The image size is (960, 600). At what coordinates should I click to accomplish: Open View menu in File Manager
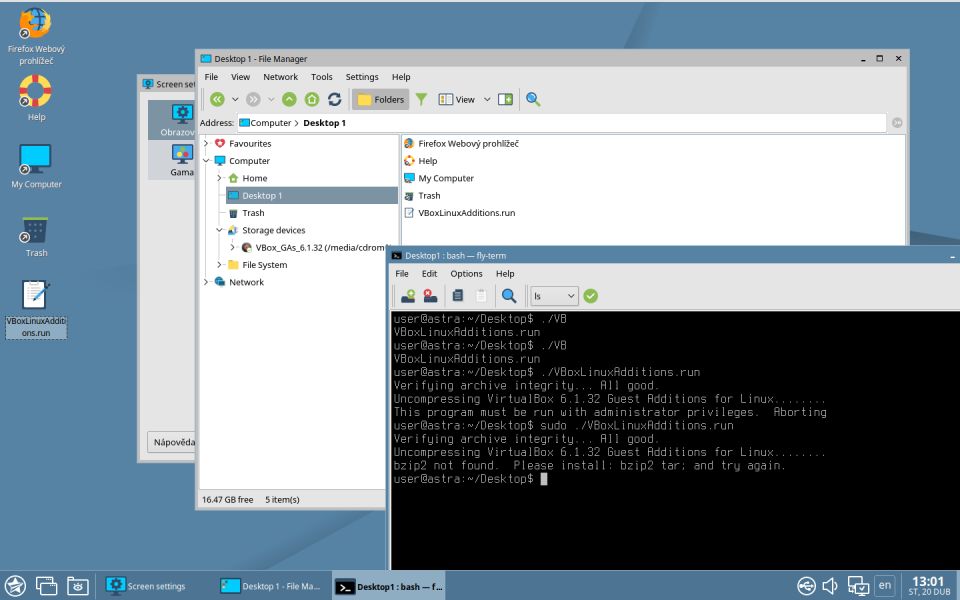tap(240, 77)
